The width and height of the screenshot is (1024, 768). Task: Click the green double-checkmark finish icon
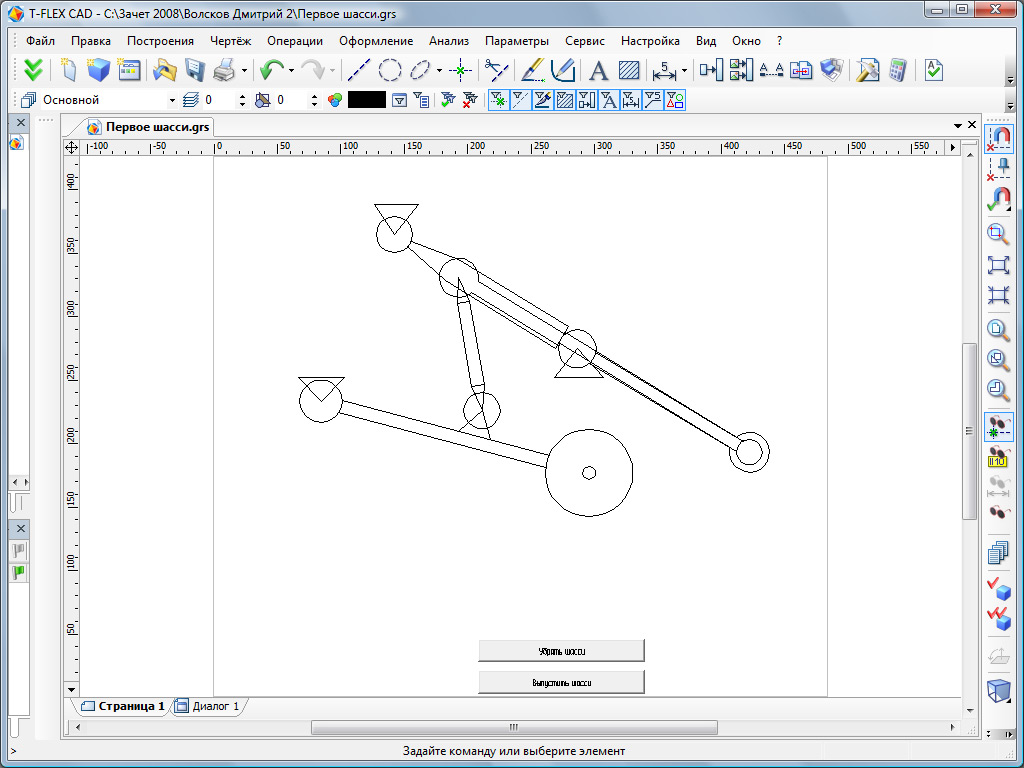[x=33, y=70]
